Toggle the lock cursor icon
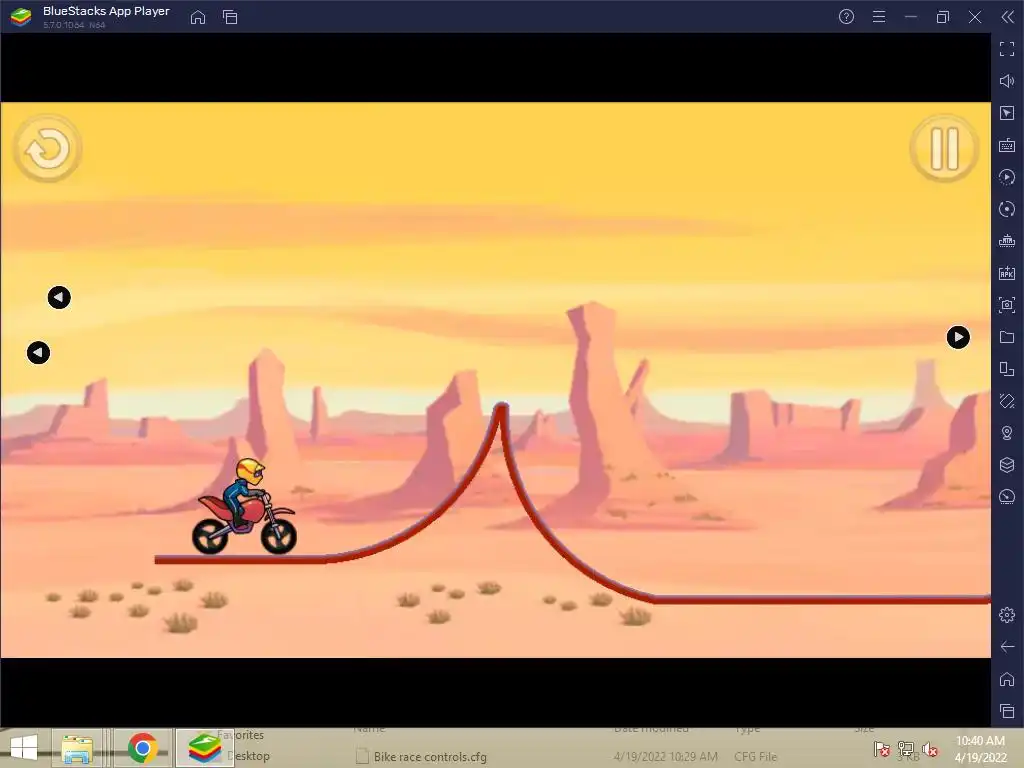 point(1007,113)
